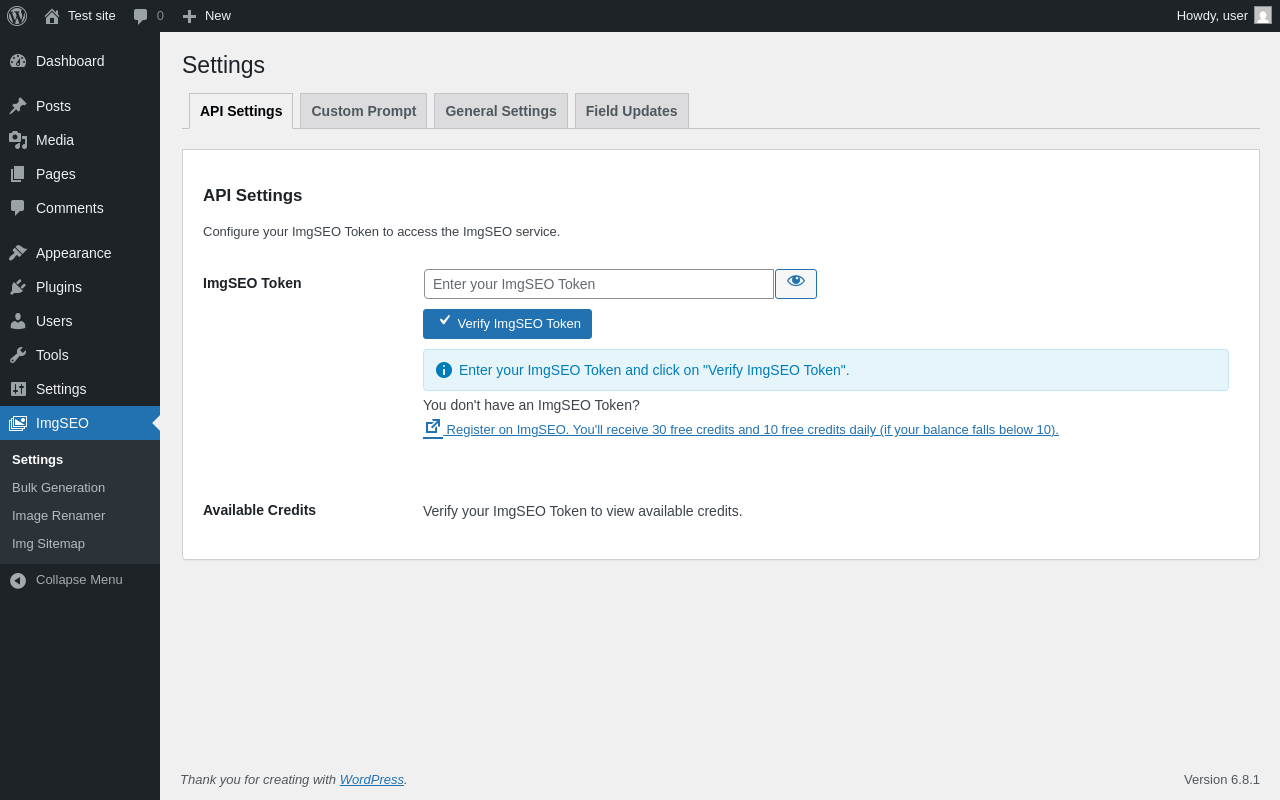
Task: Click the Comments speech bubble sidebar icon
Action: tap(18, 208)
